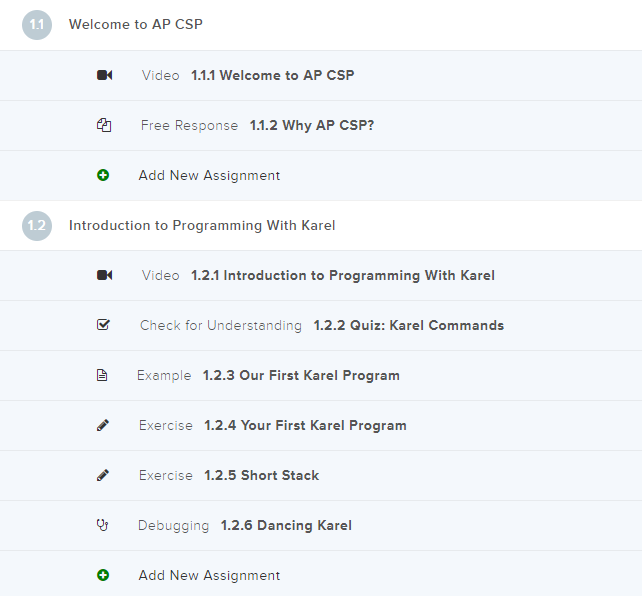Screen dimensions: 642x596
Task: Open 1.2.3 Our First Karel Program
Action: point(301,375)
